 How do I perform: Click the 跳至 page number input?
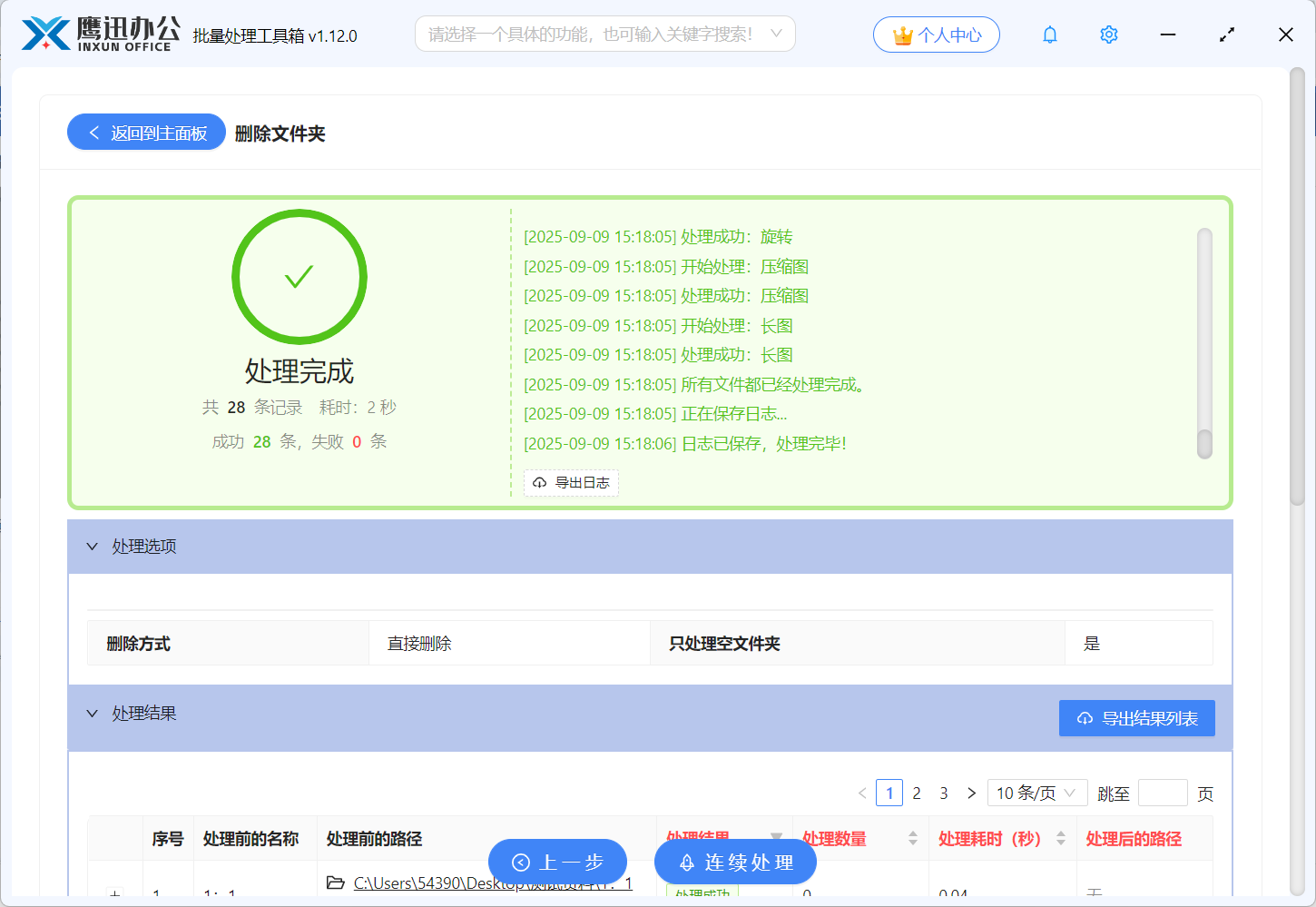point(1162,794)
